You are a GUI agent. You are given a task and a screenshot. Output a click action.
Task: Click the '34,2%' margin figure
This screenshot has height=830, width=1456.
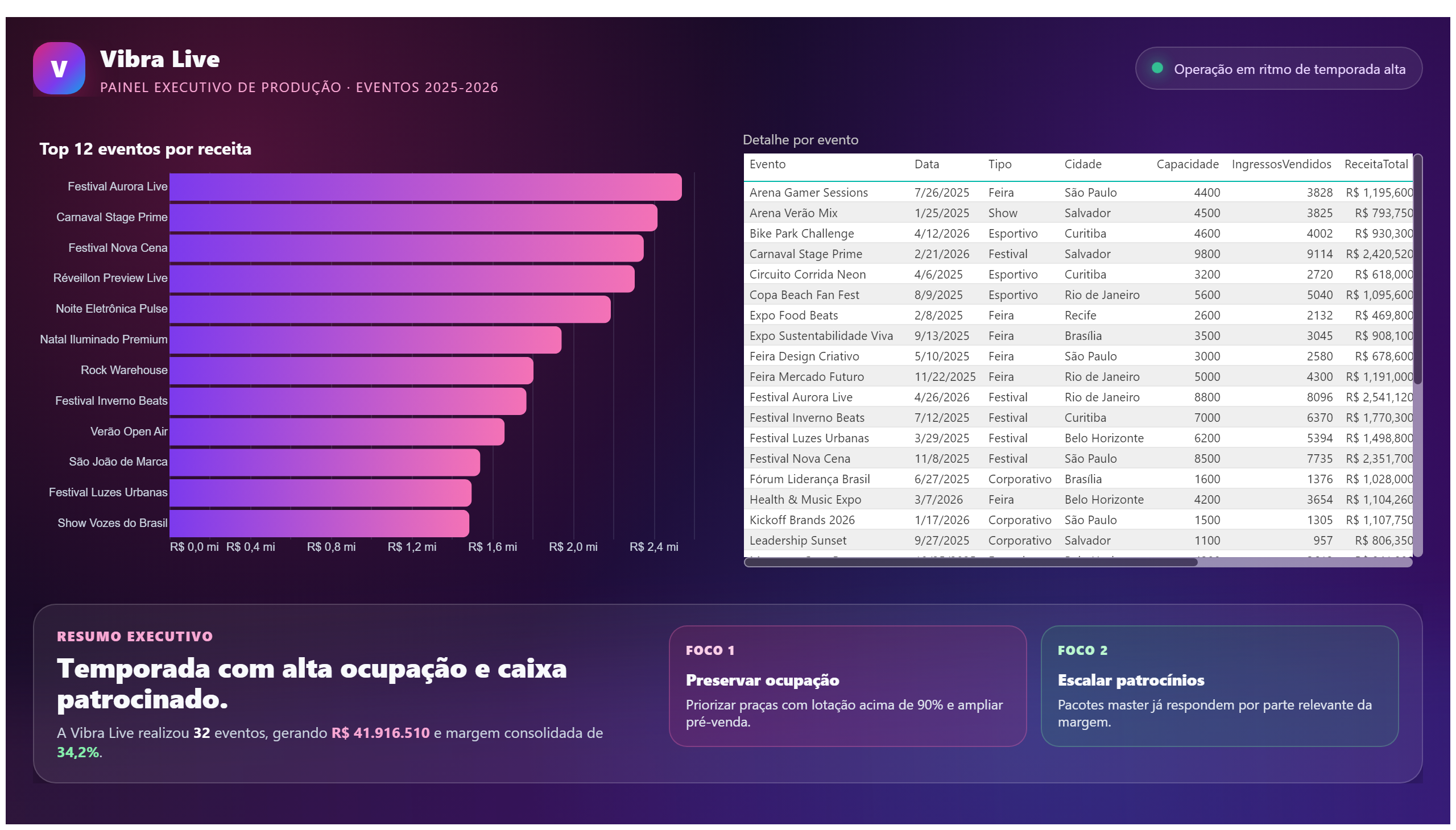77,753
